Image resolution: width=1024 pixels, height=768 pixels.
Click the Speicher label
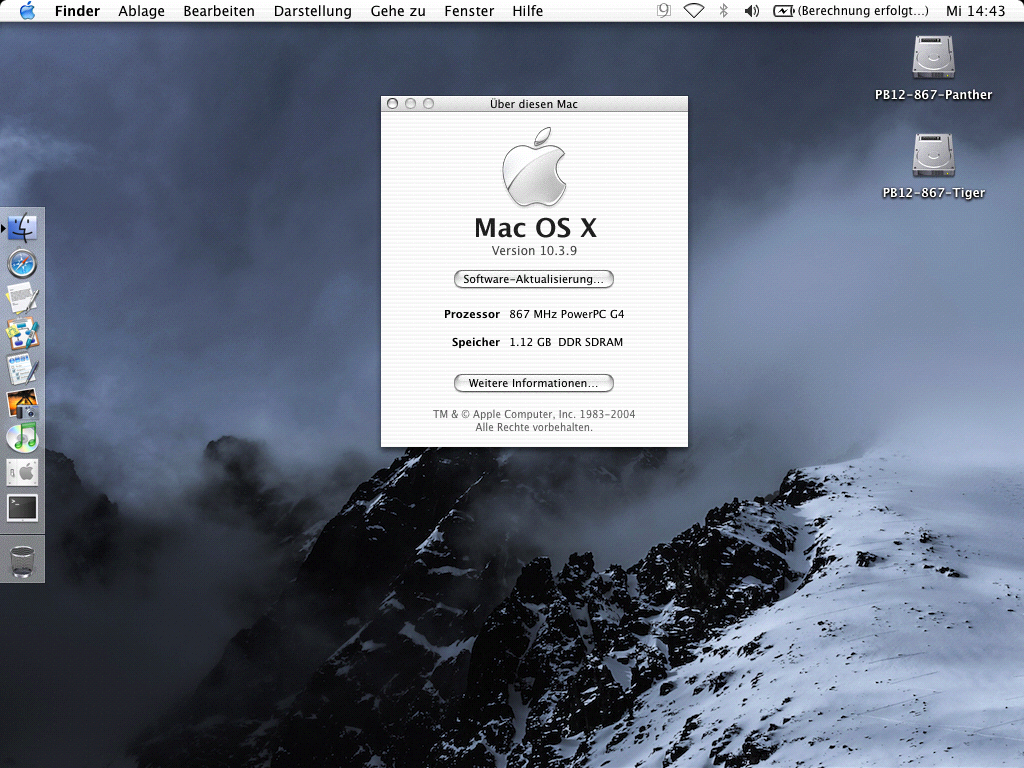475,342
